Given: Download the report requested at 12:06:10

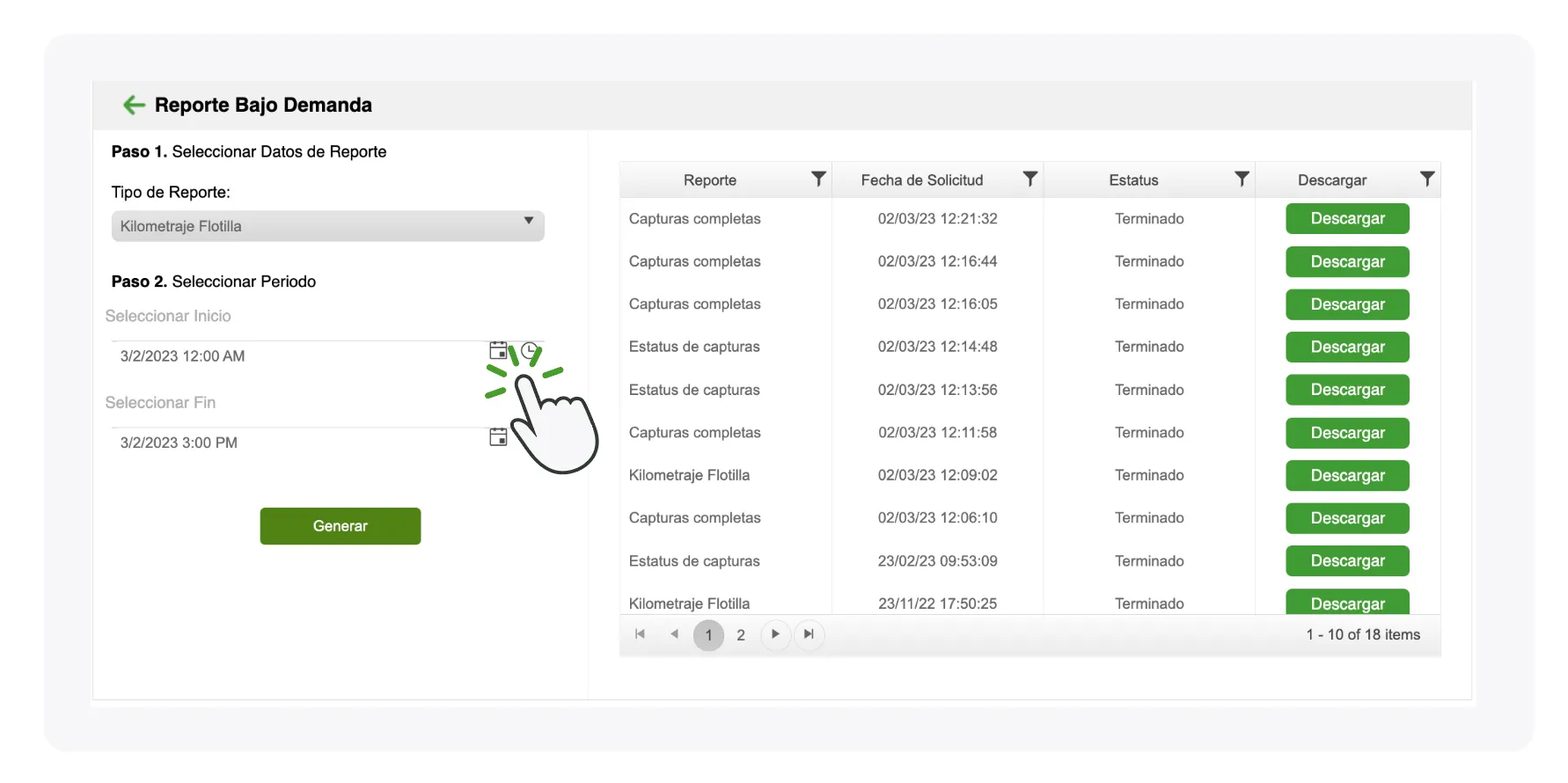Looking at the screenshot, I should point(1347,518).
